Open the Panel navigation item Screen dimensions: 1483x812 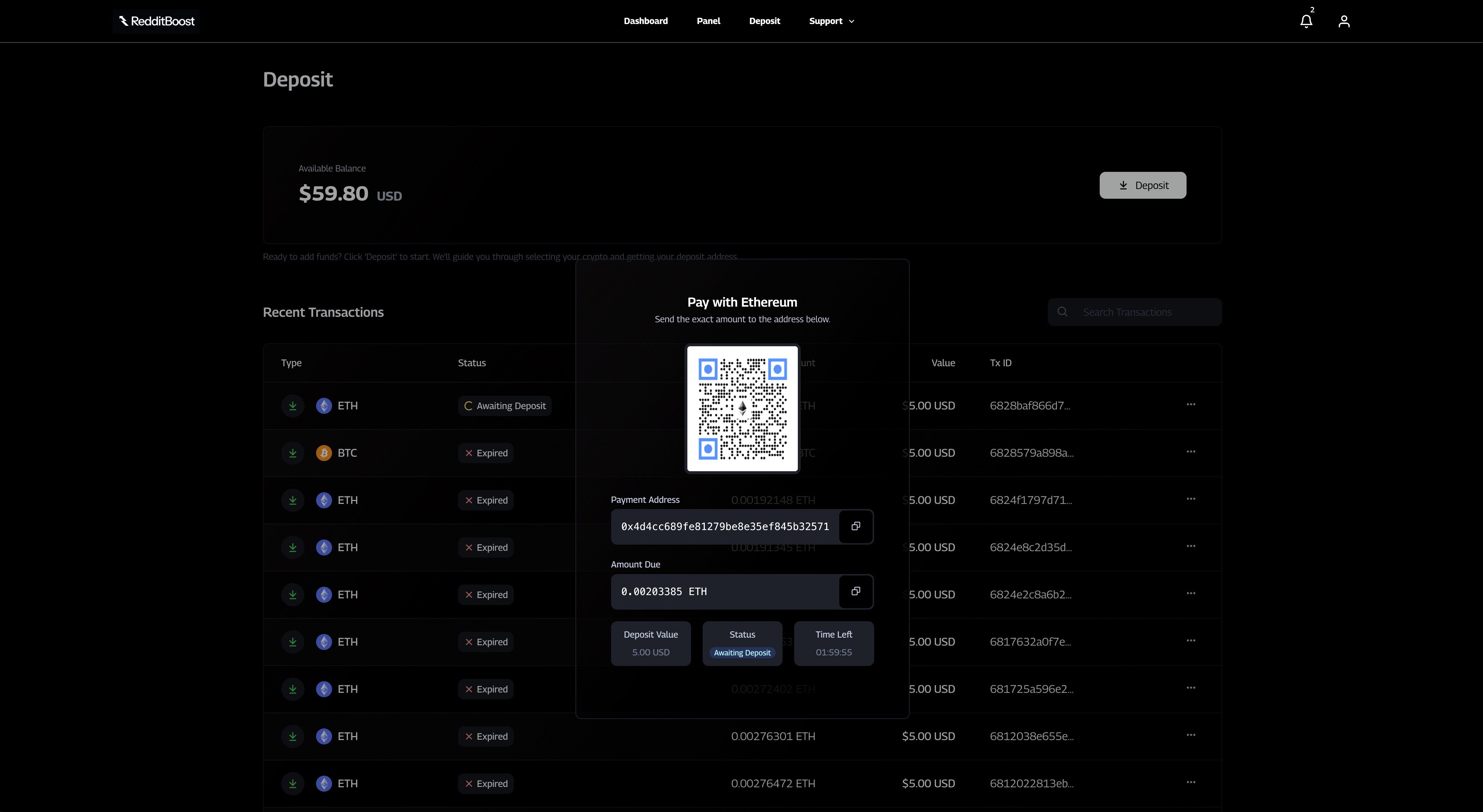click(x=708, y=21)
